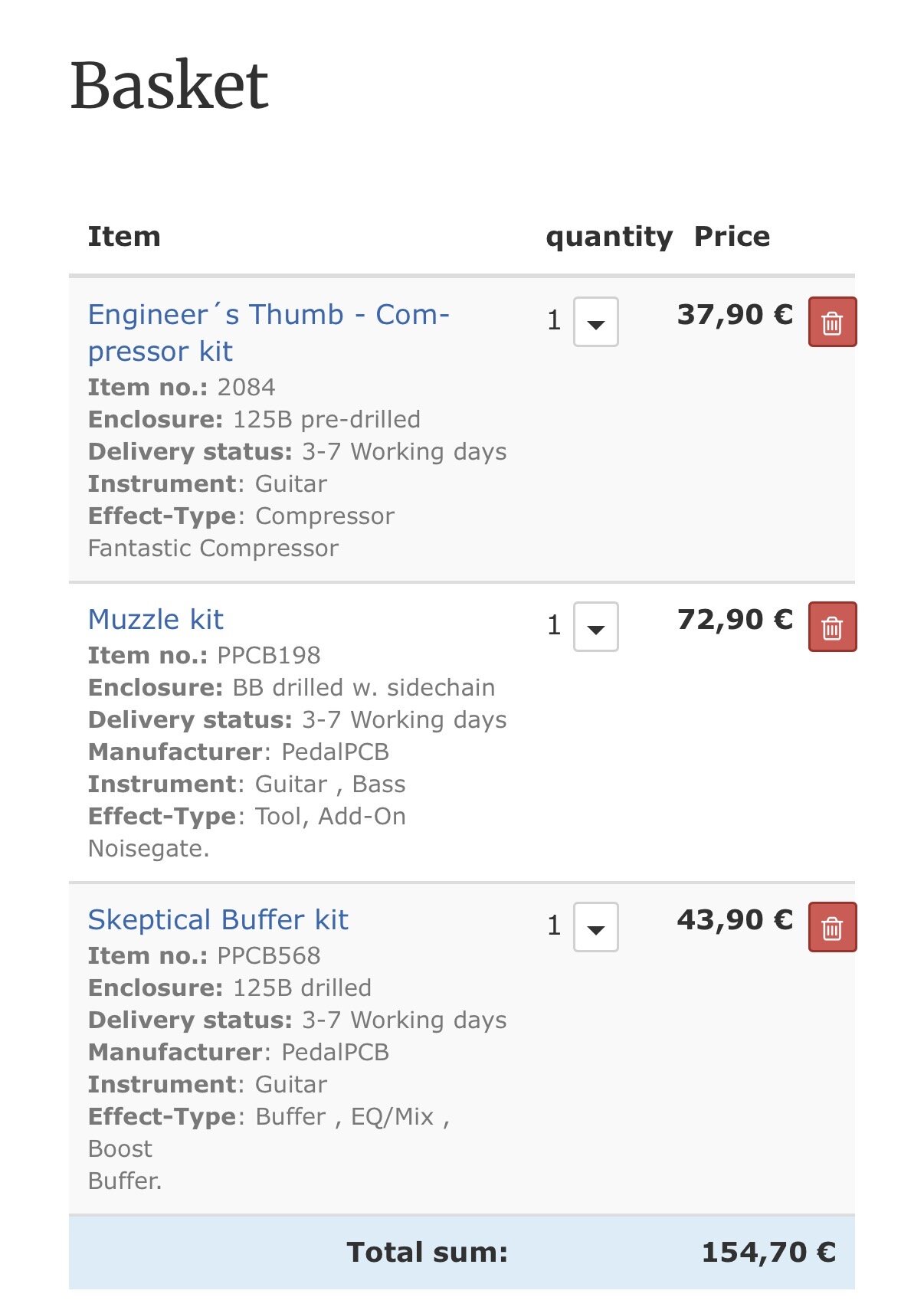The width and height of the screenshot is (924, 1307).
Task: Delete Engineer's Thumb compressor kit from basket
Action: 832,322
